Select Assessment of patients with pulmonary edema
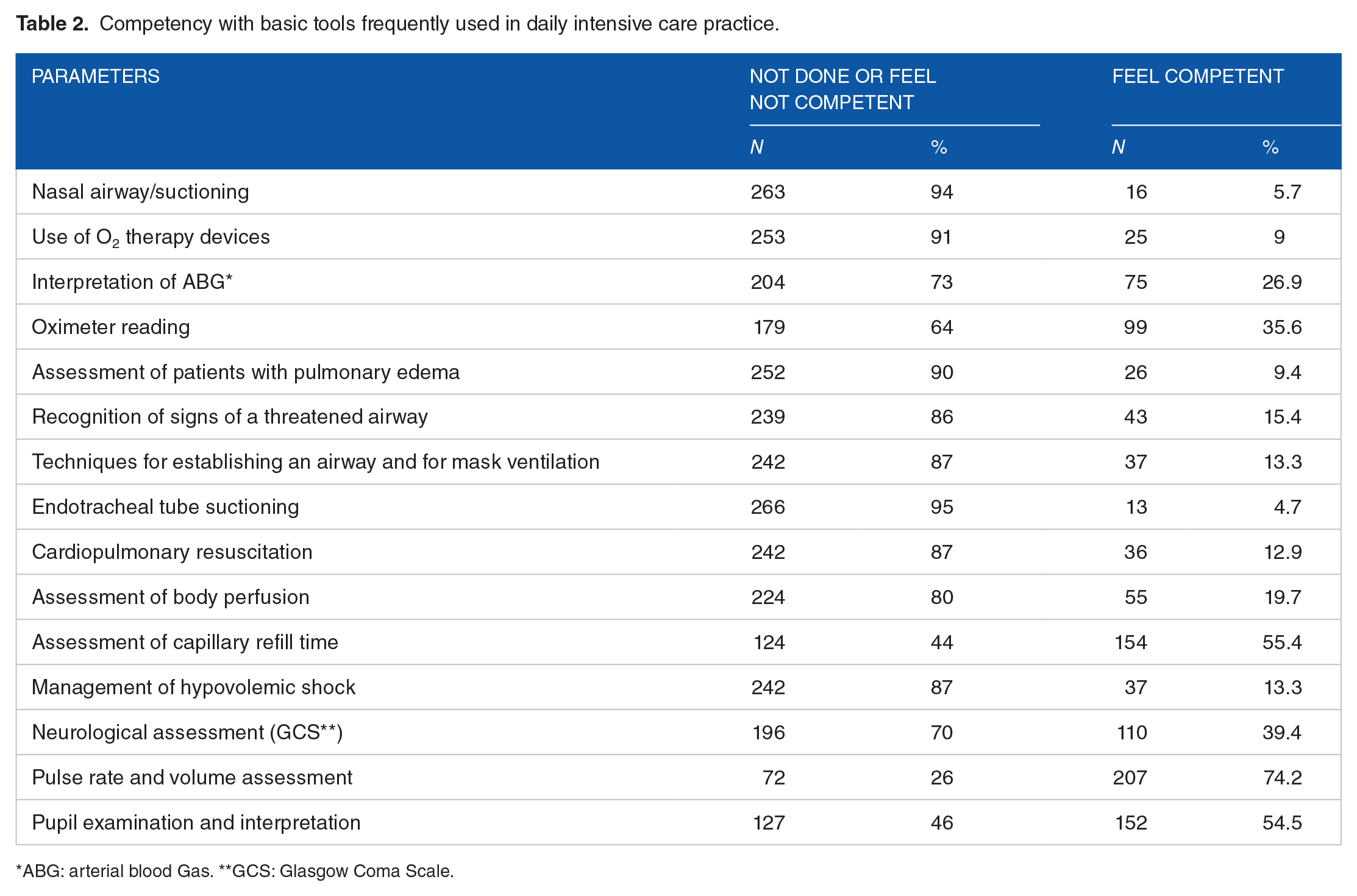 tap(246, 372)
